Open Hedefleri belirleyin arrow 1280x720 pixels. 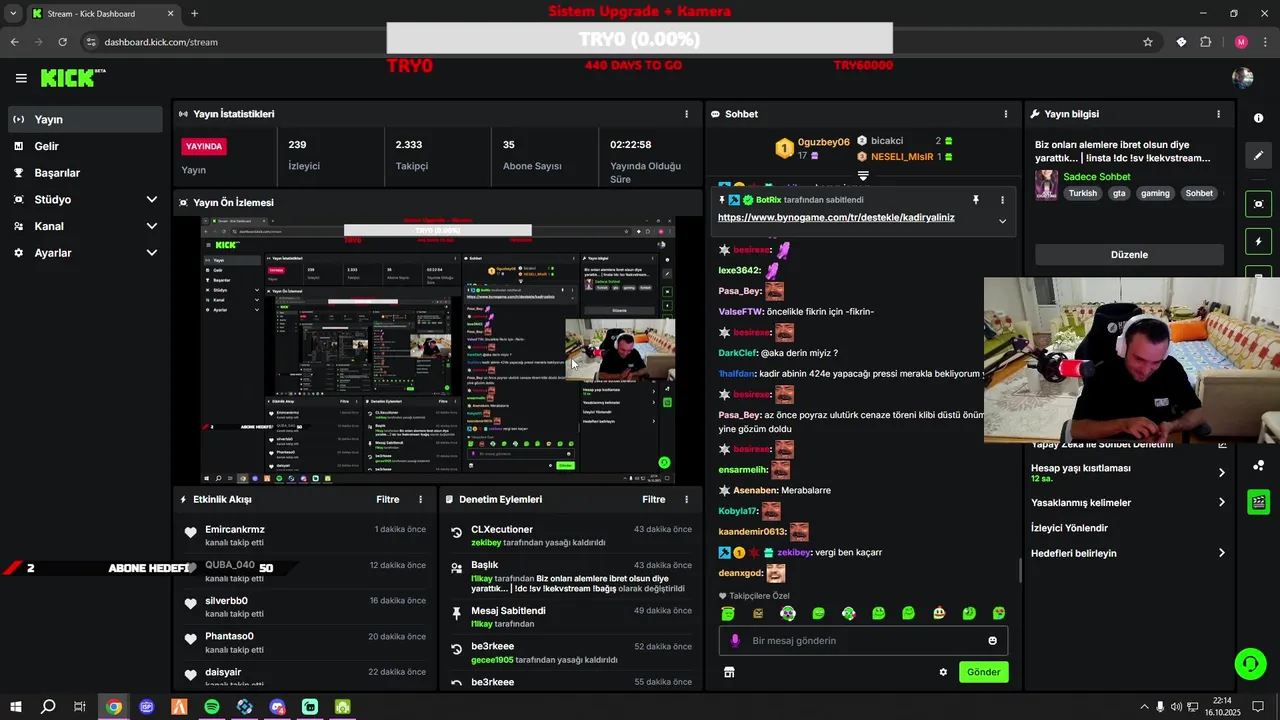click(1221, 553)
